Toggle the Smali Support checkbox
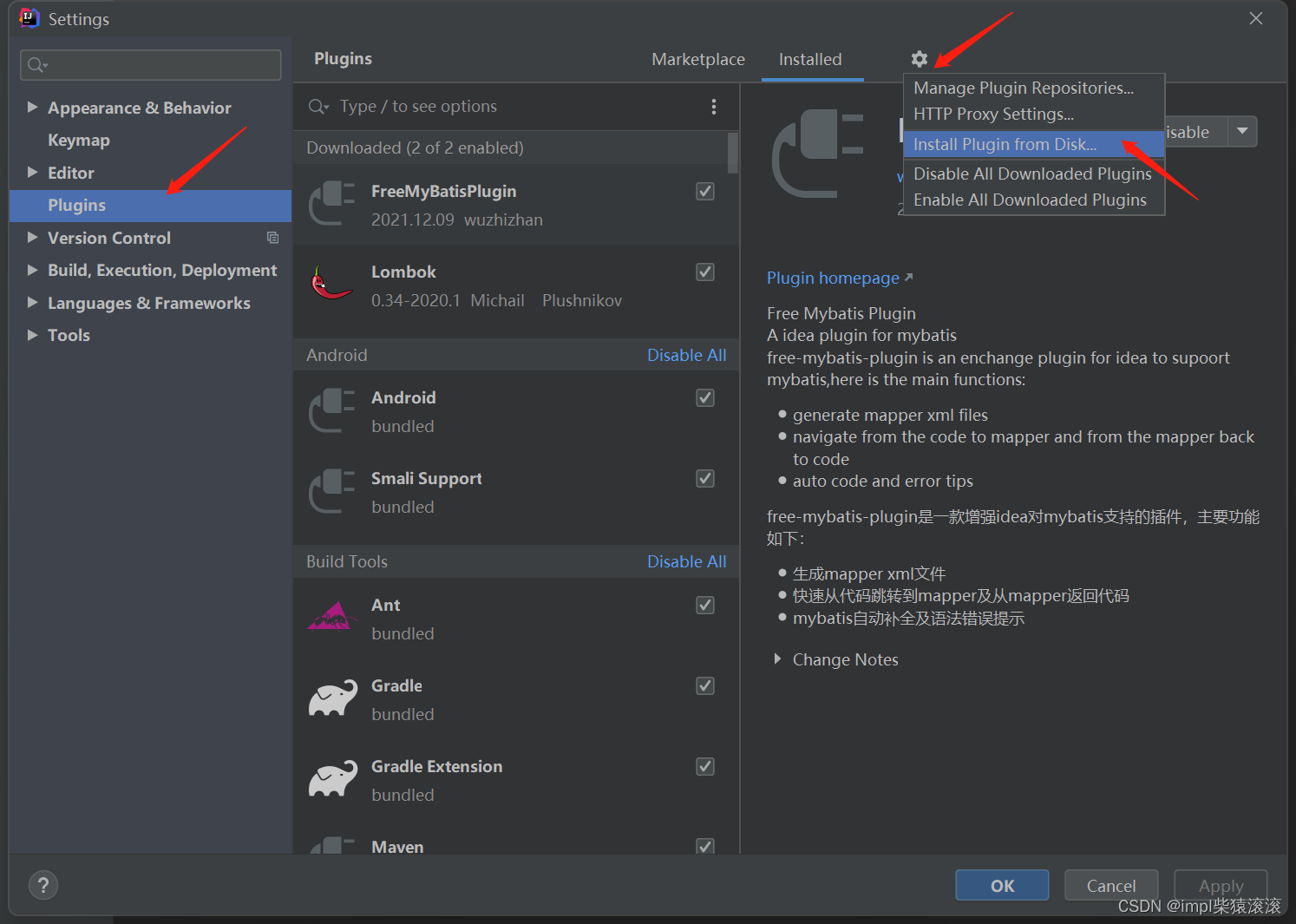This screenshot has width=1296, height=924. point(705,479)
